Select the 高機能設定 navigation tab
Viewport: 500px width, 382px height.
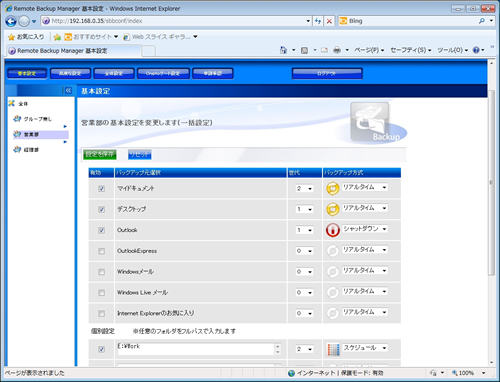70,73
